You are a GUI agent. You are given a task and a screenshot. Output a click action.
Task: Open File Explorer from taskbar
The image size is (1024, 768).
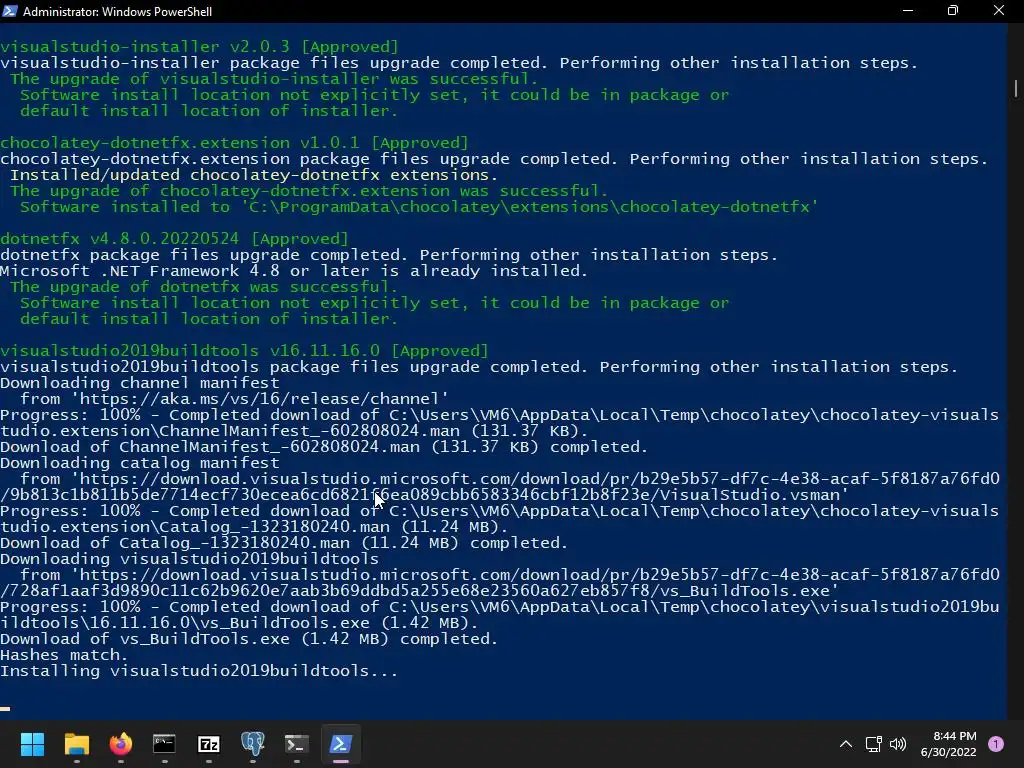(x=76, y=744)
